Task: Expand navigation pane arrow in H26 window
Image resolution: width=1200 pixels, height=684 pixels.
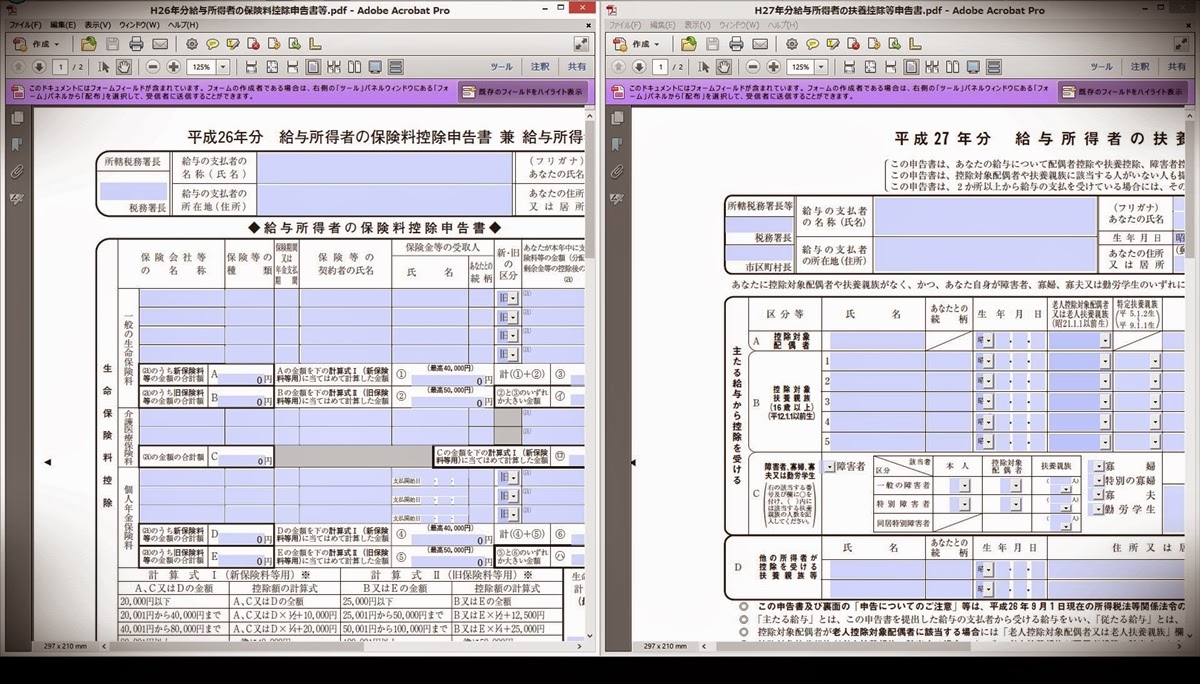Action: click(45, 462)
